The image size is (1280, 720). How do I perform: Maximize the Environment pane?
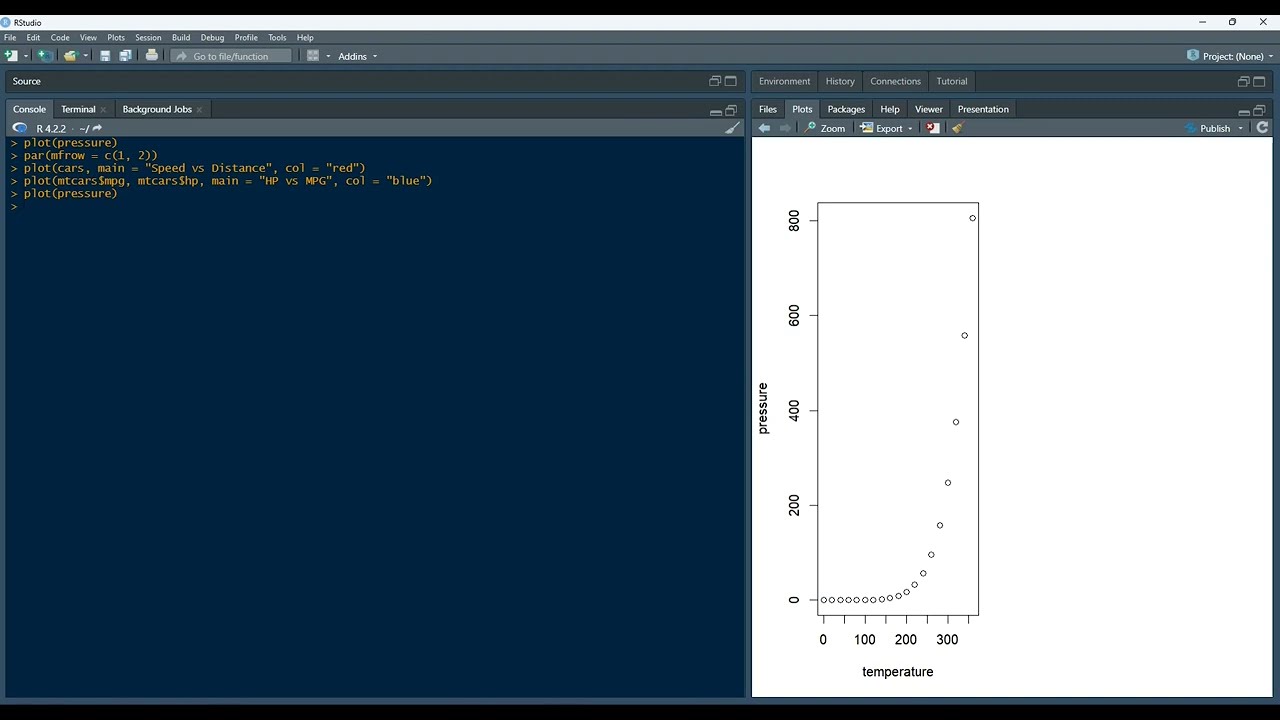[x=1260, y=81]
